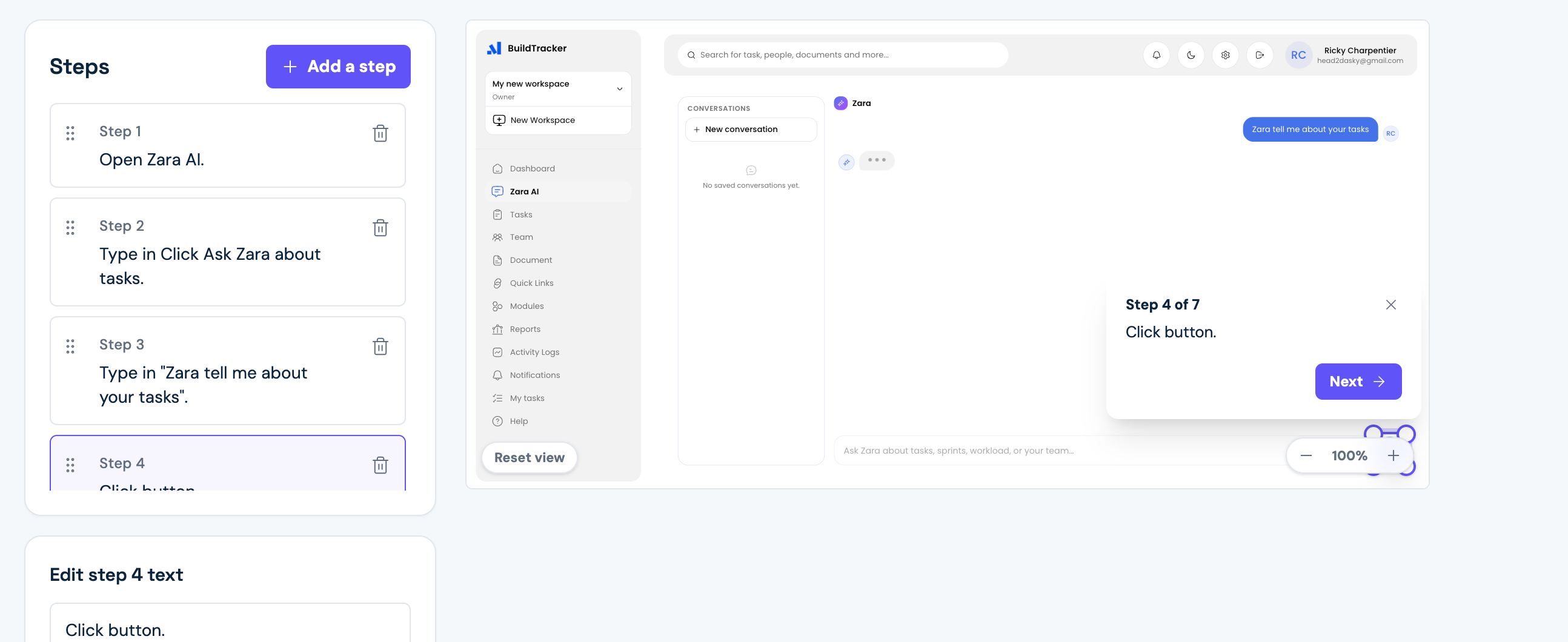Click the Zara avatar icon in chat header
Viewport: 1568px width, 642px height.
click(840, 103)
